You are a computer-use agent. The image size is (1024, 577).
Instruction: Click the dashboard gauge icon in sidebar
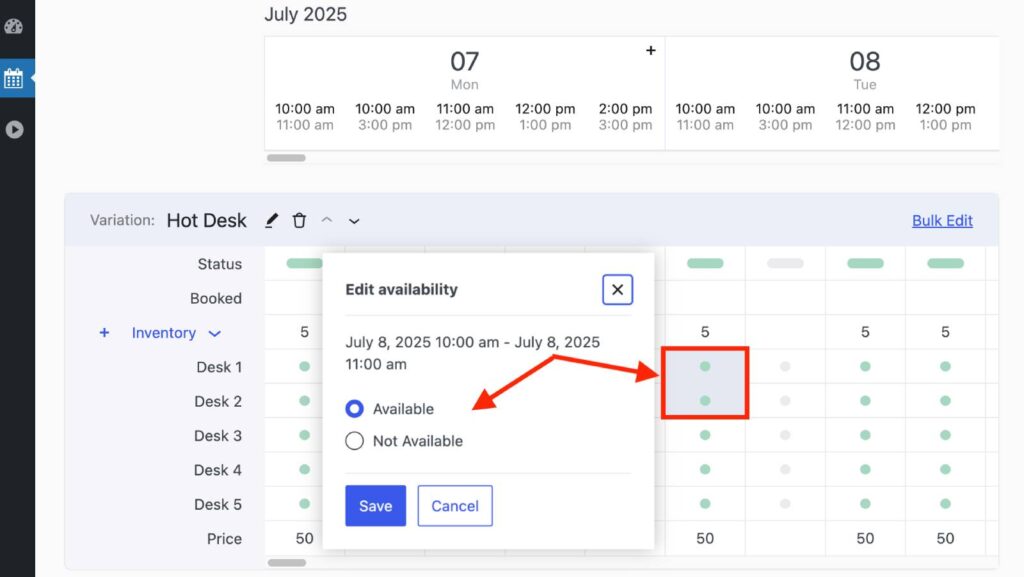pyautogui.click(x=14, y=26)
